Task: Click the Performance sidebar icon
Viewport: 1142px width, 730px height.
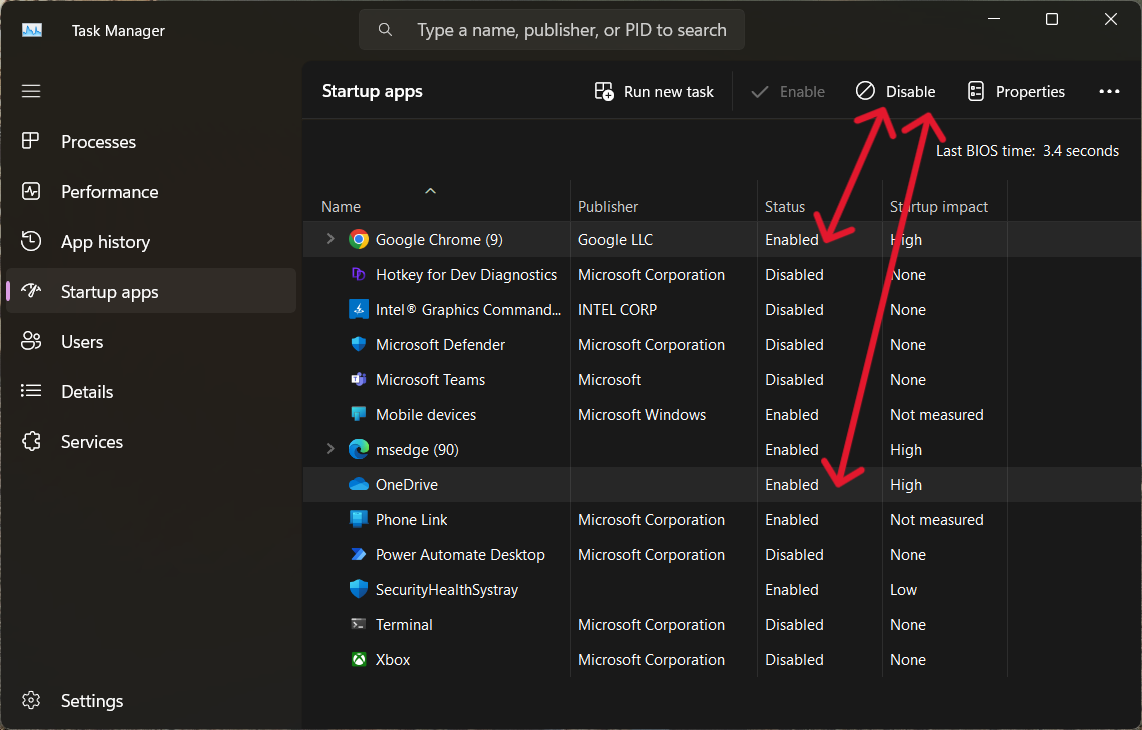Action: click(31, 192)
